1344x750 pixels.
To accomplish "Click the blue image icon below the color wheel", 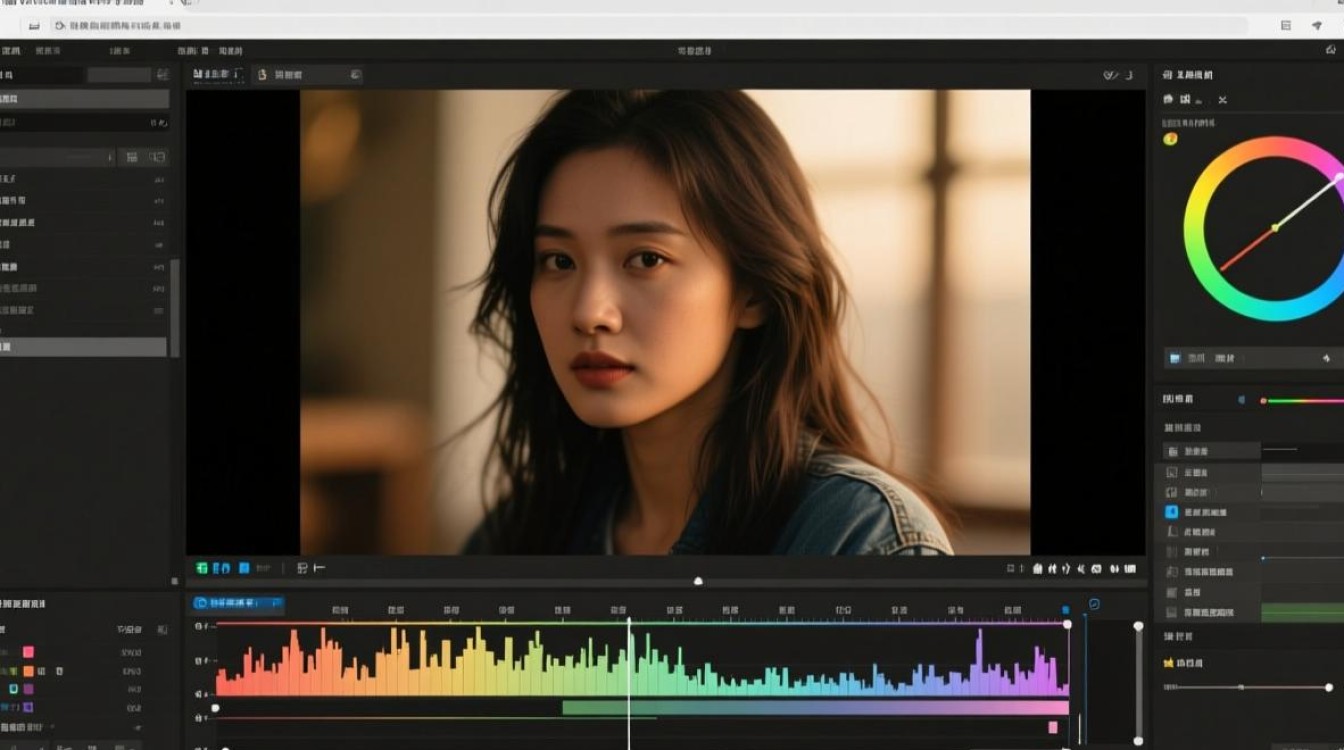I will point(1174,358).
